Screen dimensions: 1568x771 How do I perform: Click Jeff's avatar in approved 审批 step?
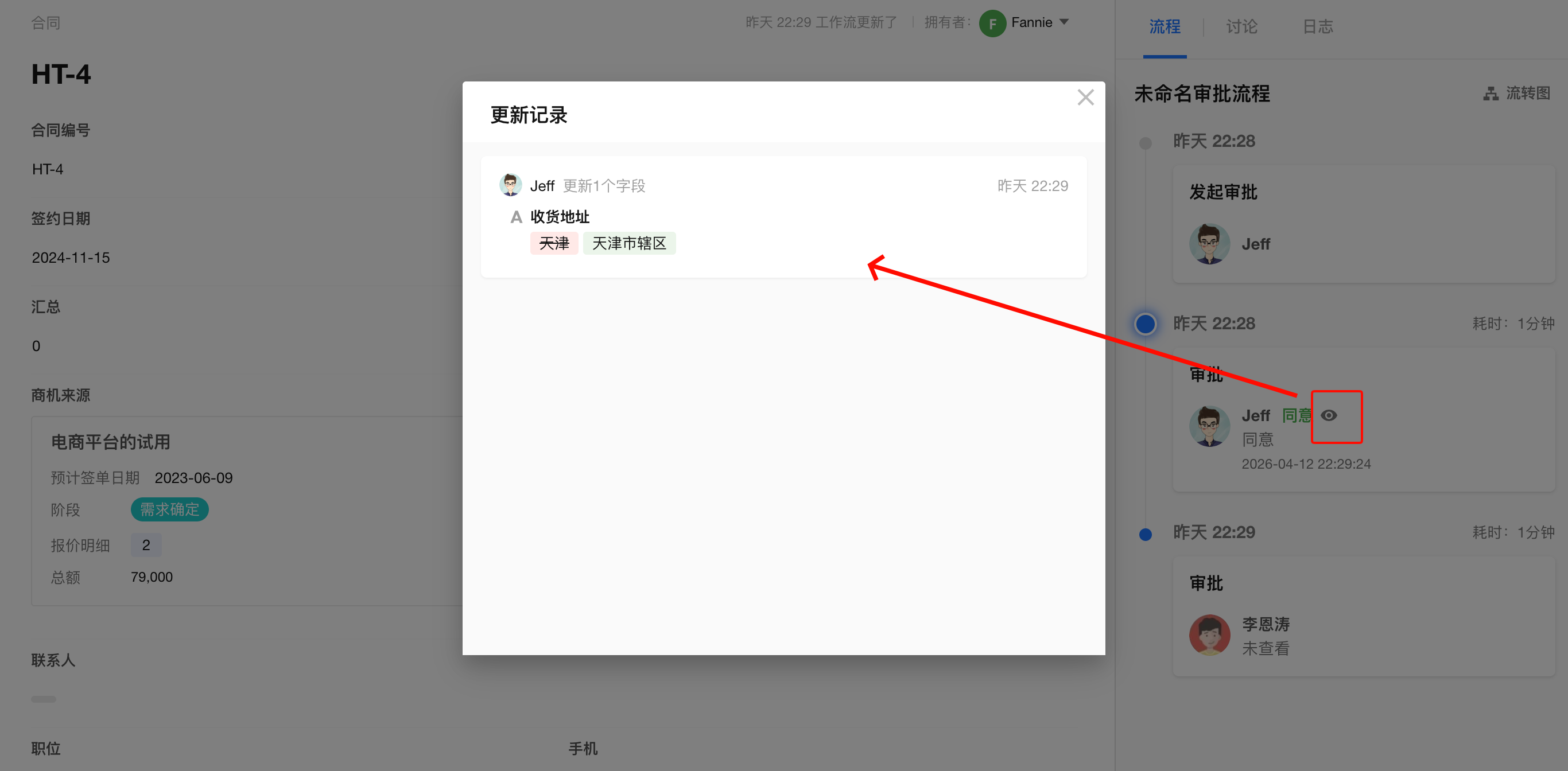1209,426
